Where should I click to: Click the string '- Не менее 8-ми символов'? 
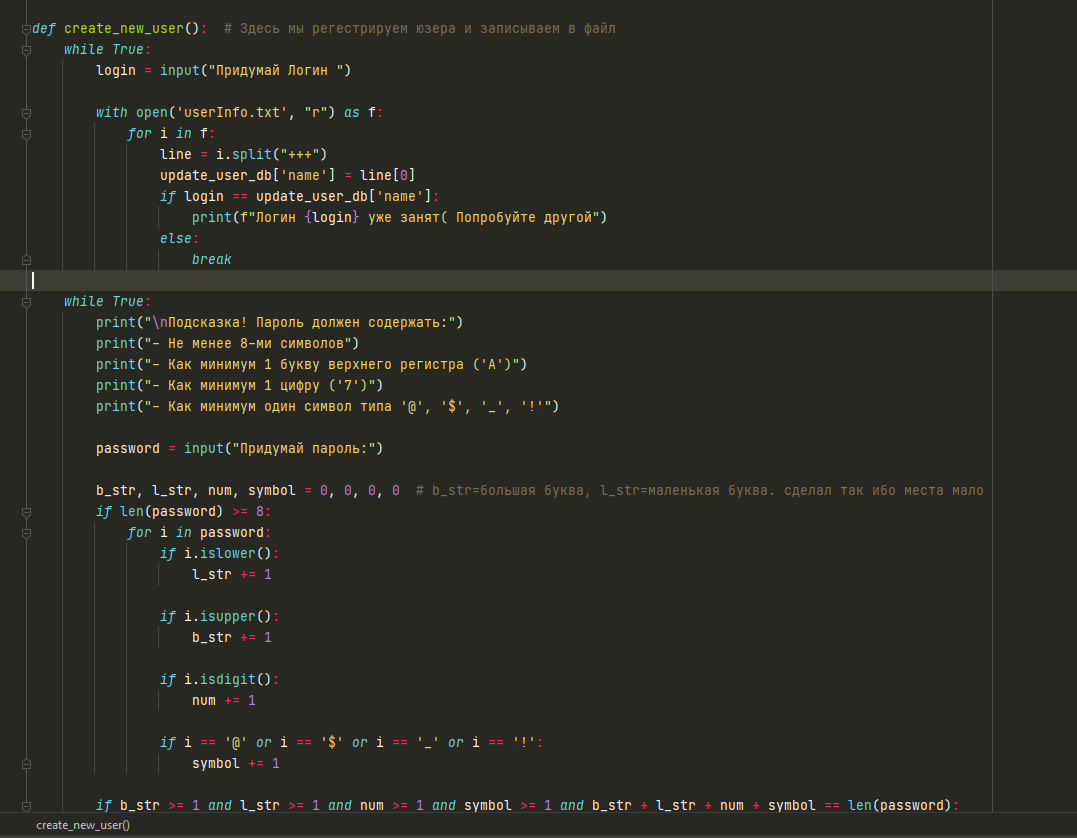(248, 343)
